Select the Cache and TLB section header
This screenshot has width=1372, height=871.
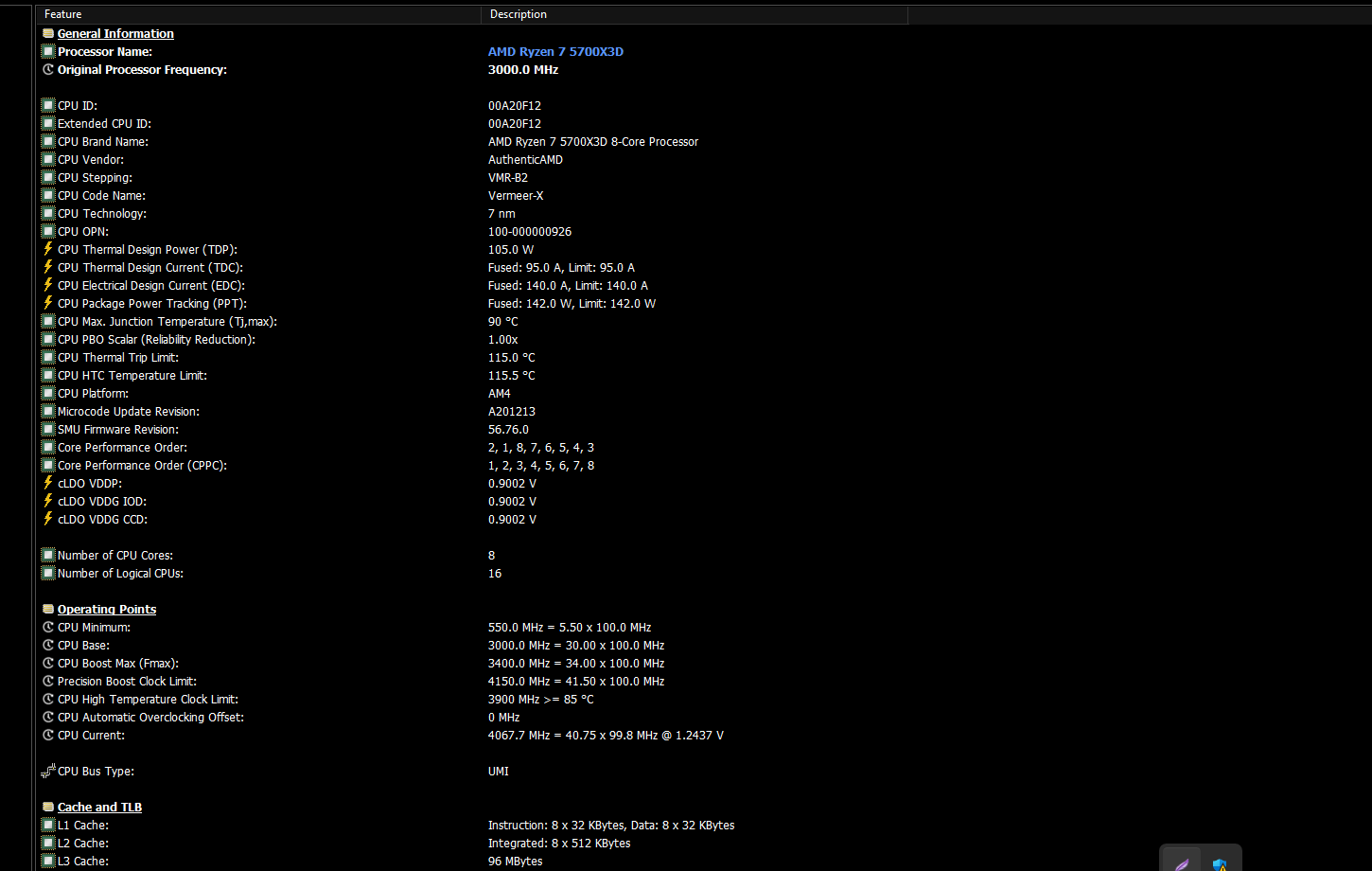[x=99, y=808]
